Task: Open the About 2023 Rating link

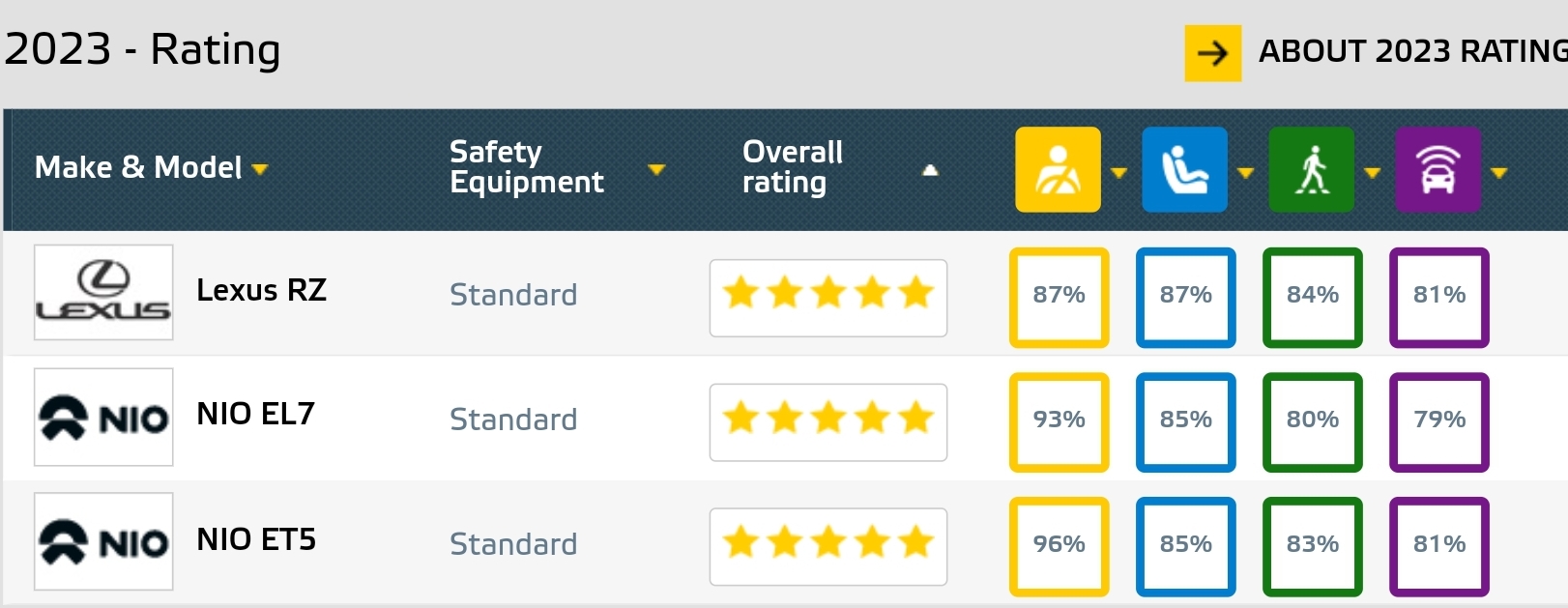Action: (1412, 51)
